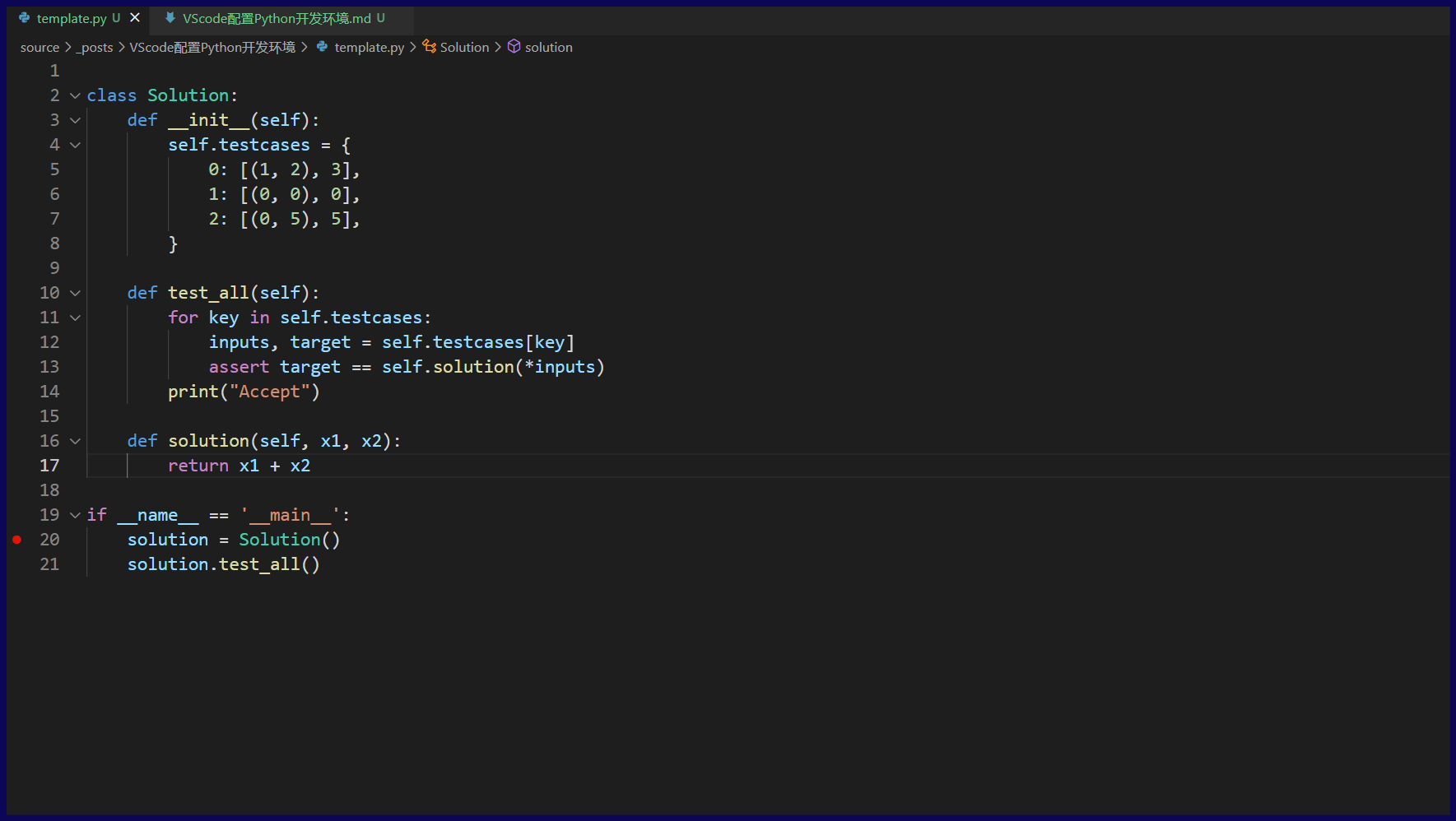Fold the solution method at line 16

[75, 441]
